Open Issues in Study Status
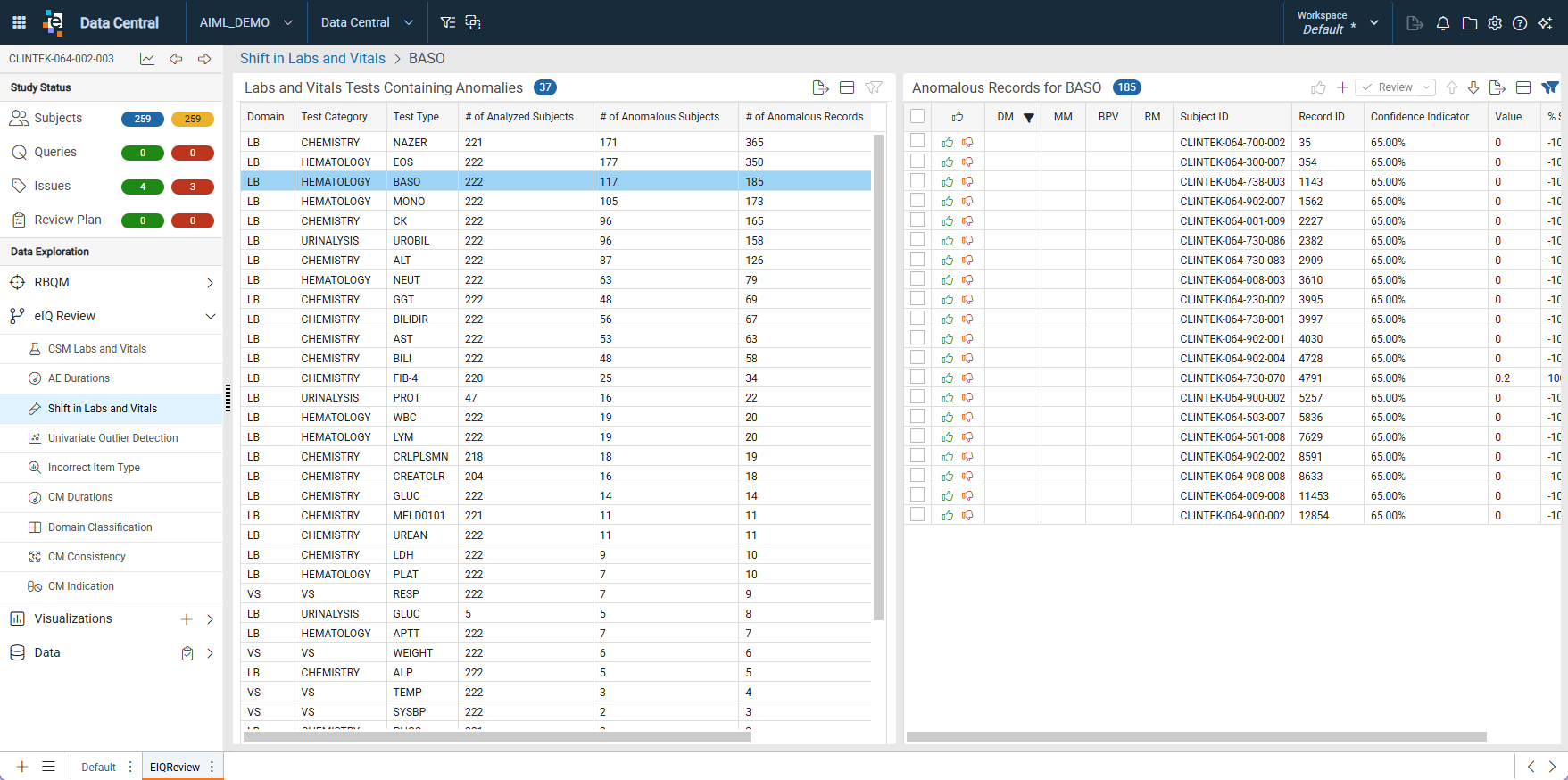 click(52, 187)
